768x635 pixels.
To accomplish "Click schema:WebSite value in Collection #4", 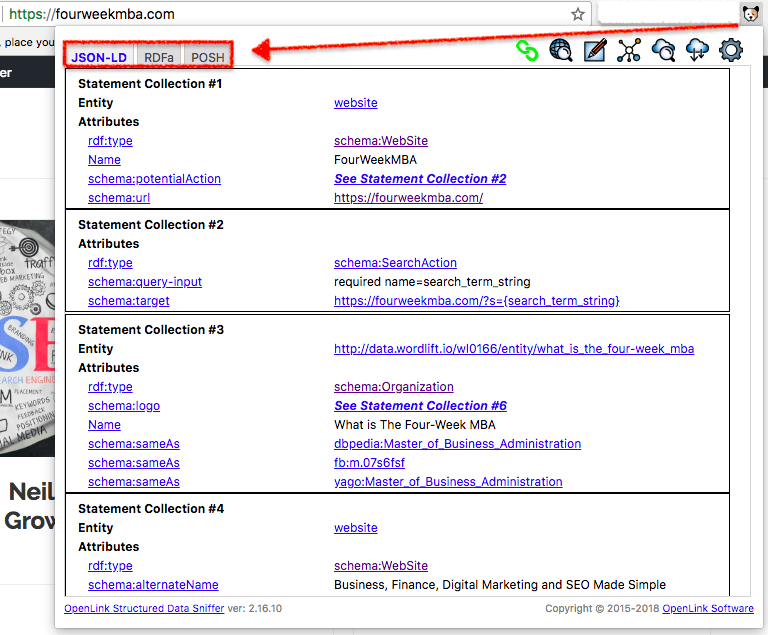I will pos(381,566).
